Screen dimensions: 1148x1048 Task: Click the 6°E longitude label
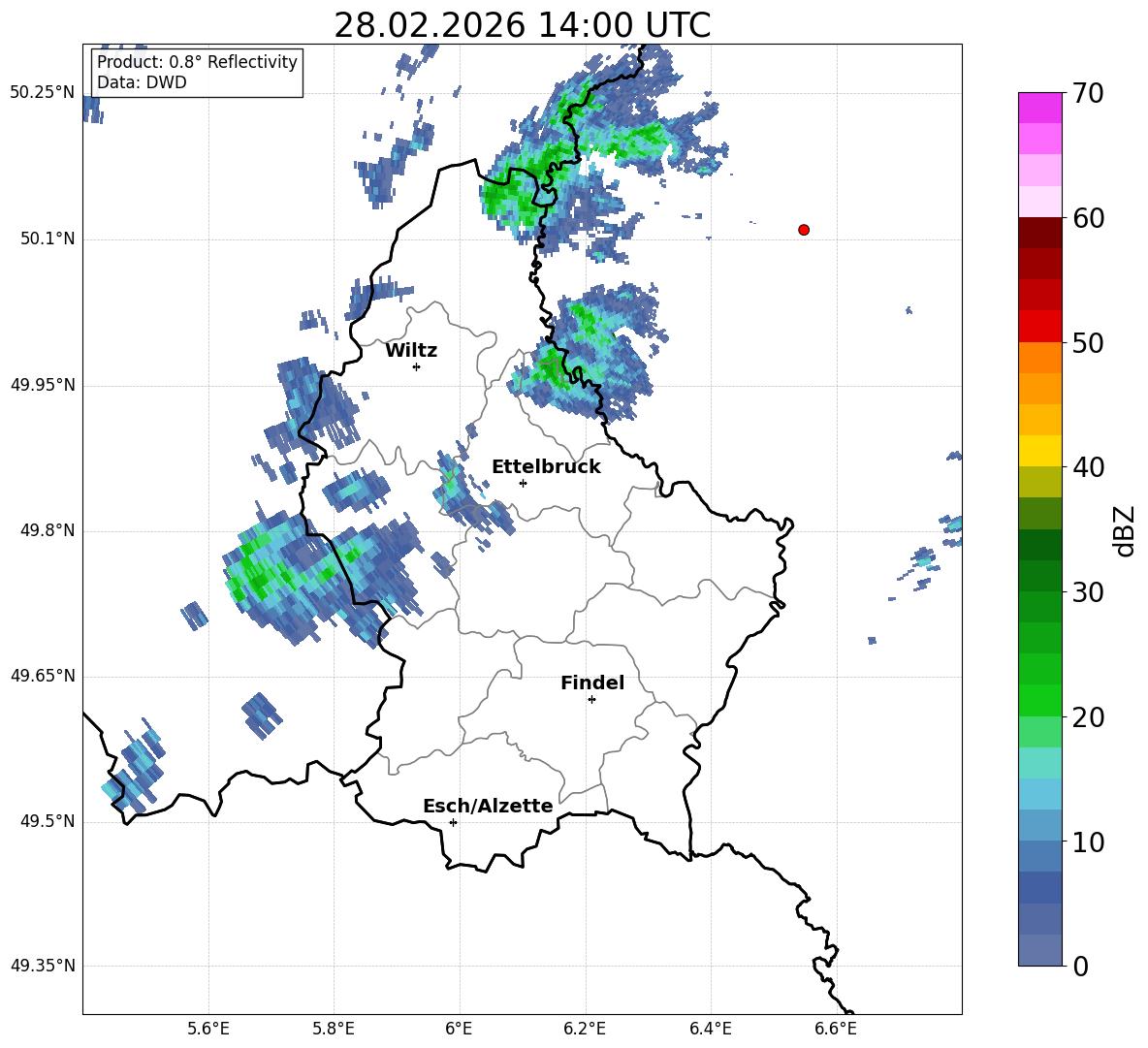(459, 1029)
